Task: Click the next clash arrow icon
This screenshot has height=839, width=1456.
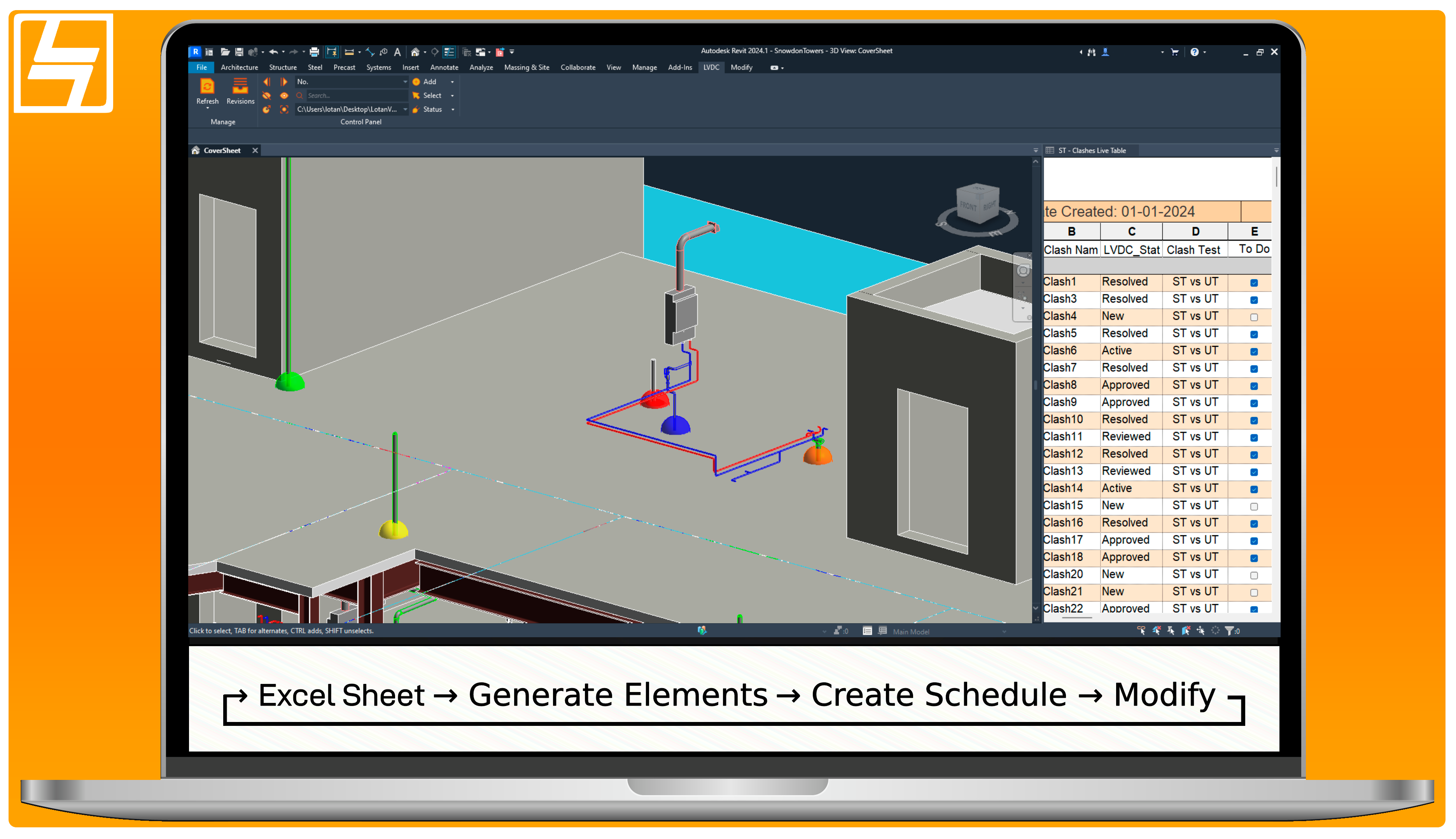Action: [283, 82]
